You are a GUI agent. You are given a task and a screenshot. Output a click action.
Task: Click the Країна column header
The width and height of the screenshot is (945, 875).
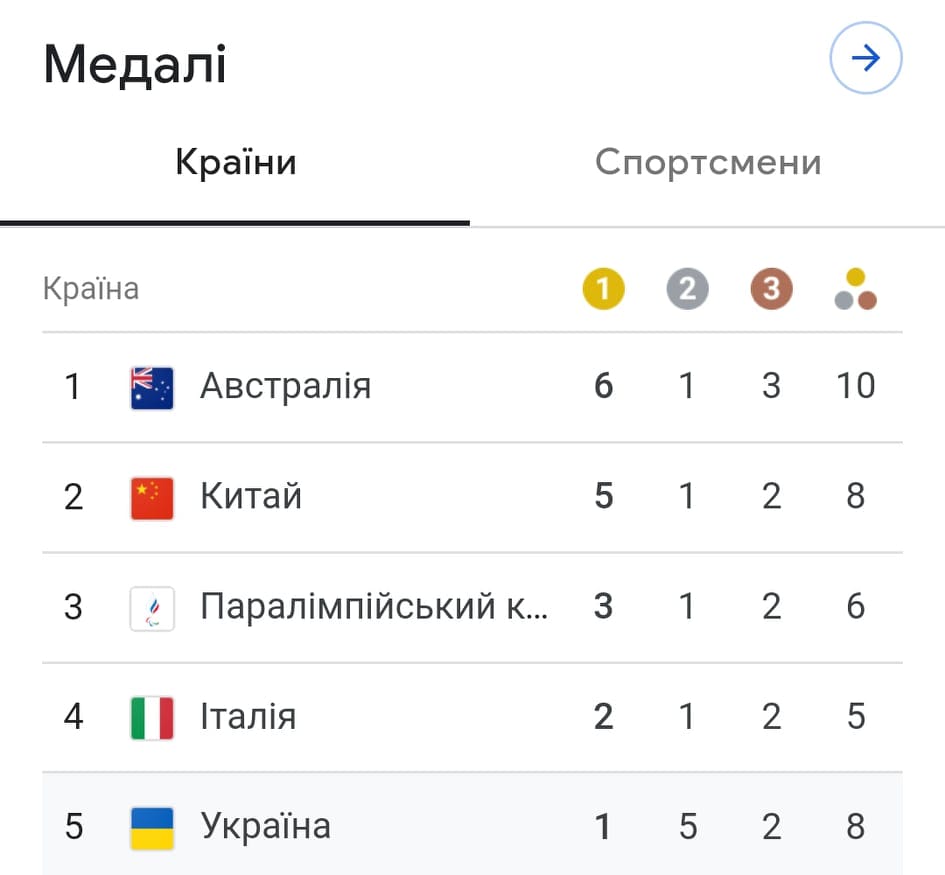(91, 289)
